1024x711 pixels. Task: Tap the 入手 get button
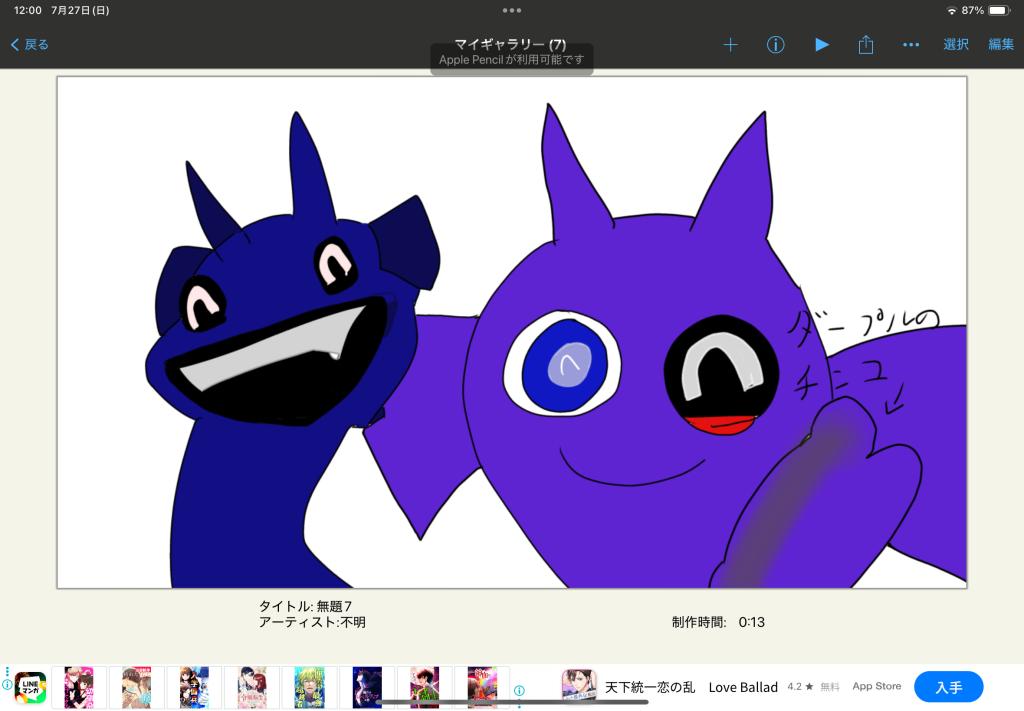click(x=948, y=687)
